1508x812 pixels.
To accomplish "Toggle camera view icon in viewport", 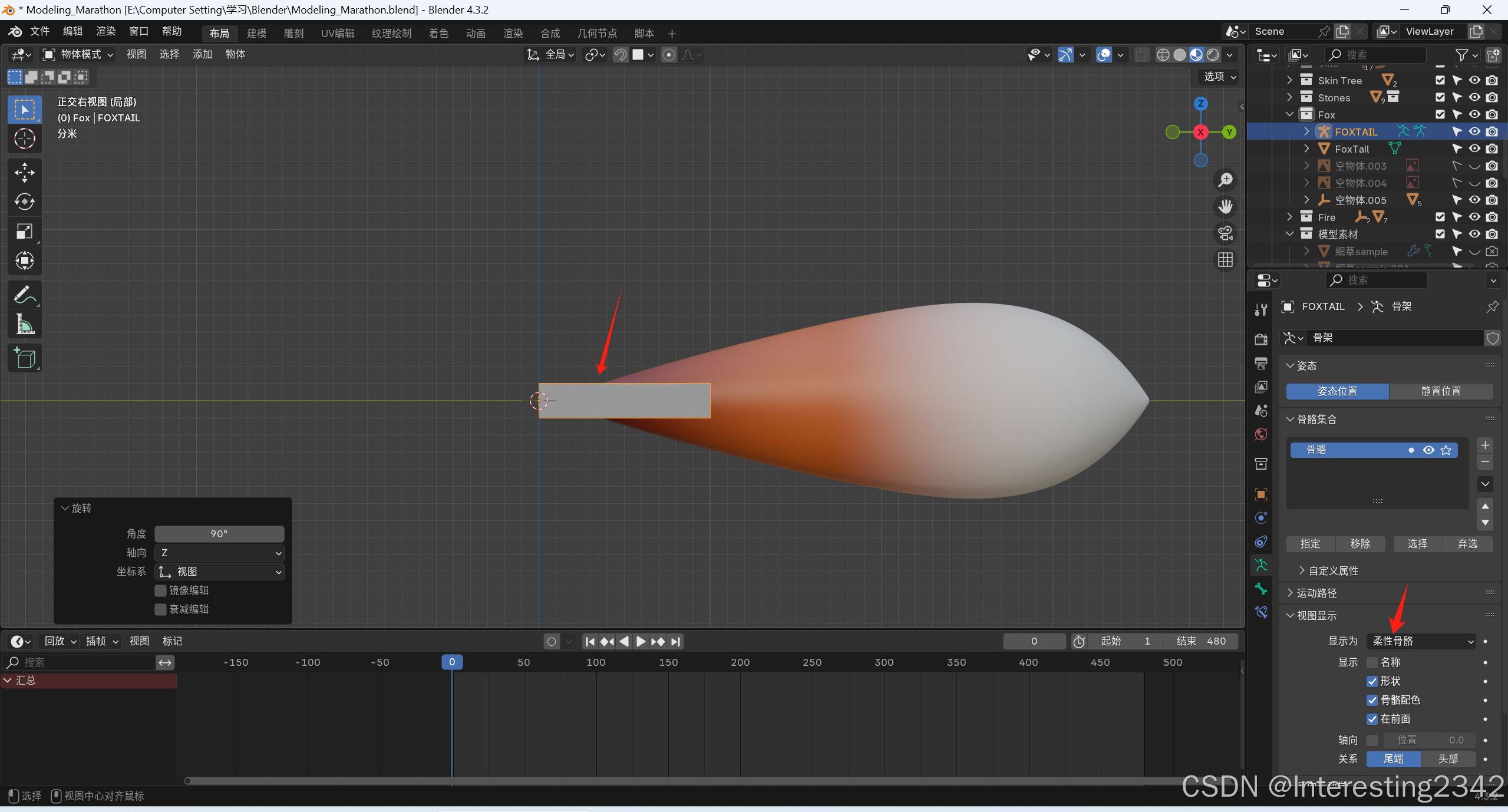I will (x=1225, y=233).
